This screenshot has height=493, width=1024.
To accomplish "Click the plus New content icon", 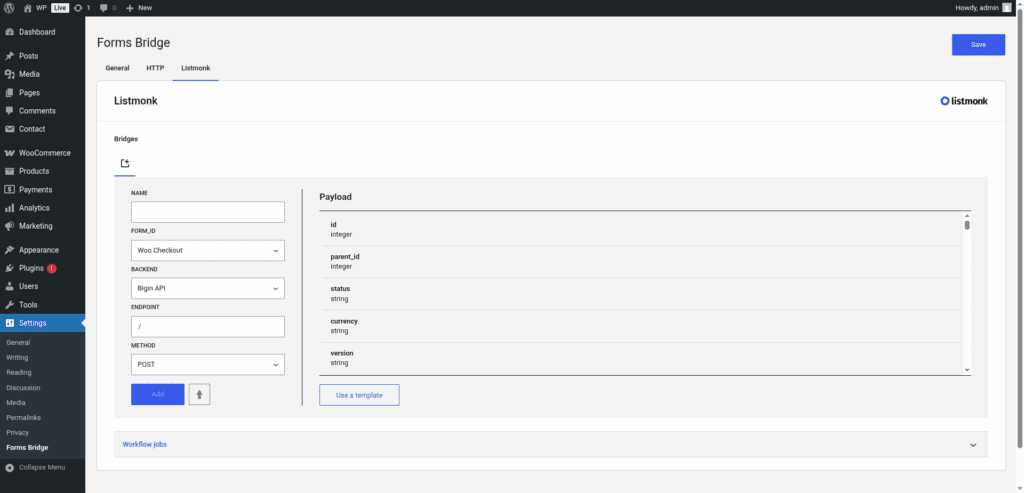I will point(129,8).
